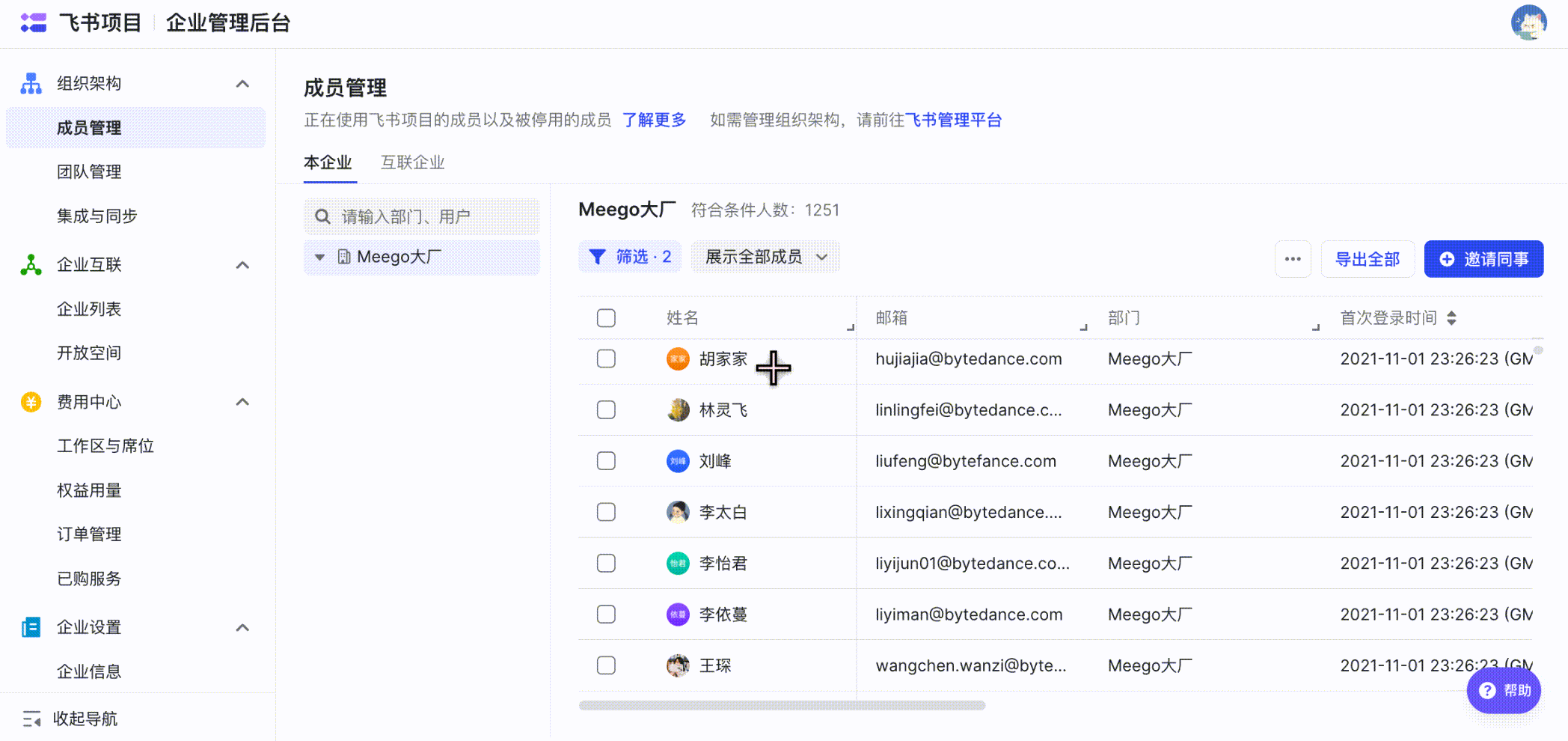Viewport: 1568px width, 741px height.
Task: Click the email hujiajia@bytedance.com
Action: pyautogui.click(x=969, y=359)
